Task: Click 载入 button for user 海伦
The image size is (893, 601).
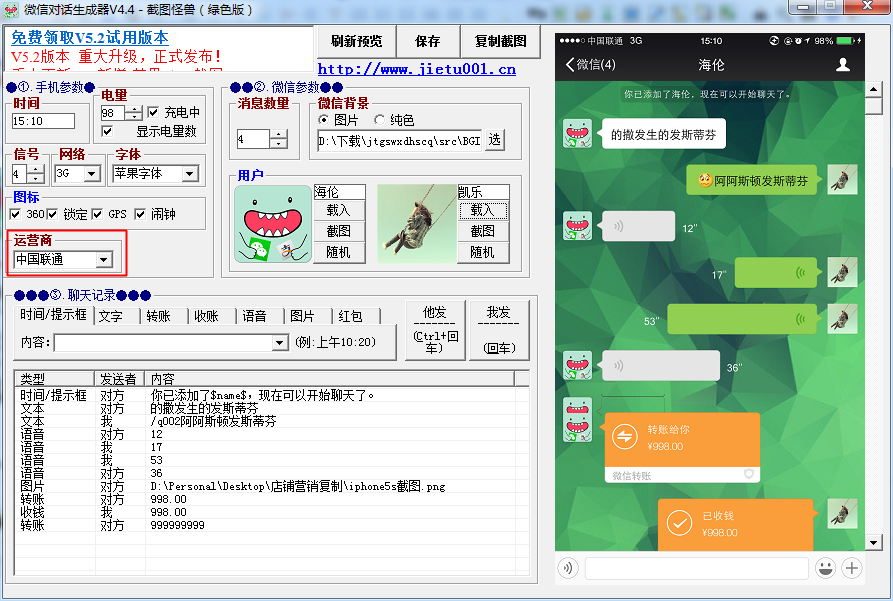Action: click(338, 210)
